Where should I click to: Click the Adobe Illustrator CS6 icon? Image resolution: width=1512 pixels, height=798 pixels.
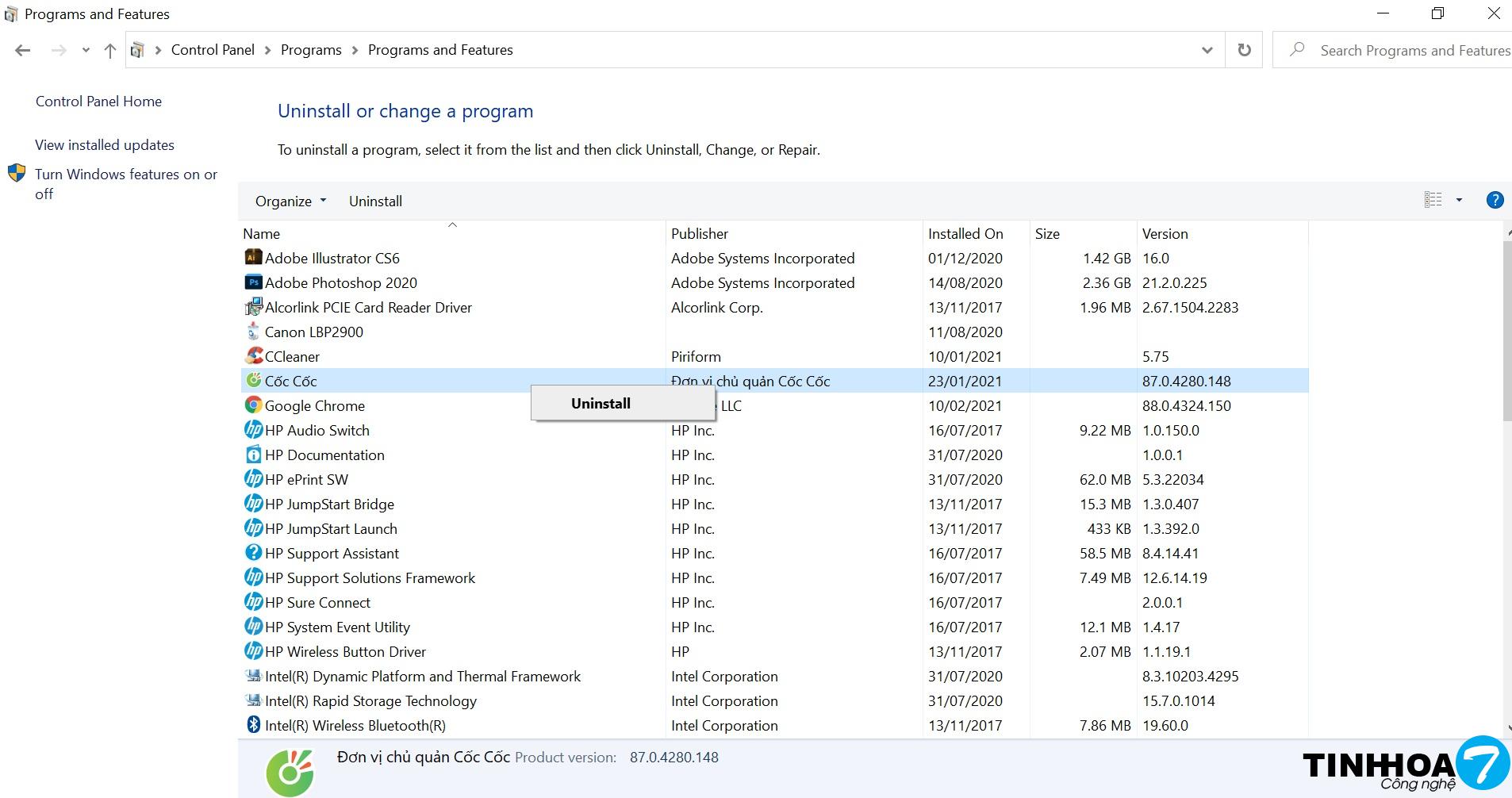(x=253, y=258)
